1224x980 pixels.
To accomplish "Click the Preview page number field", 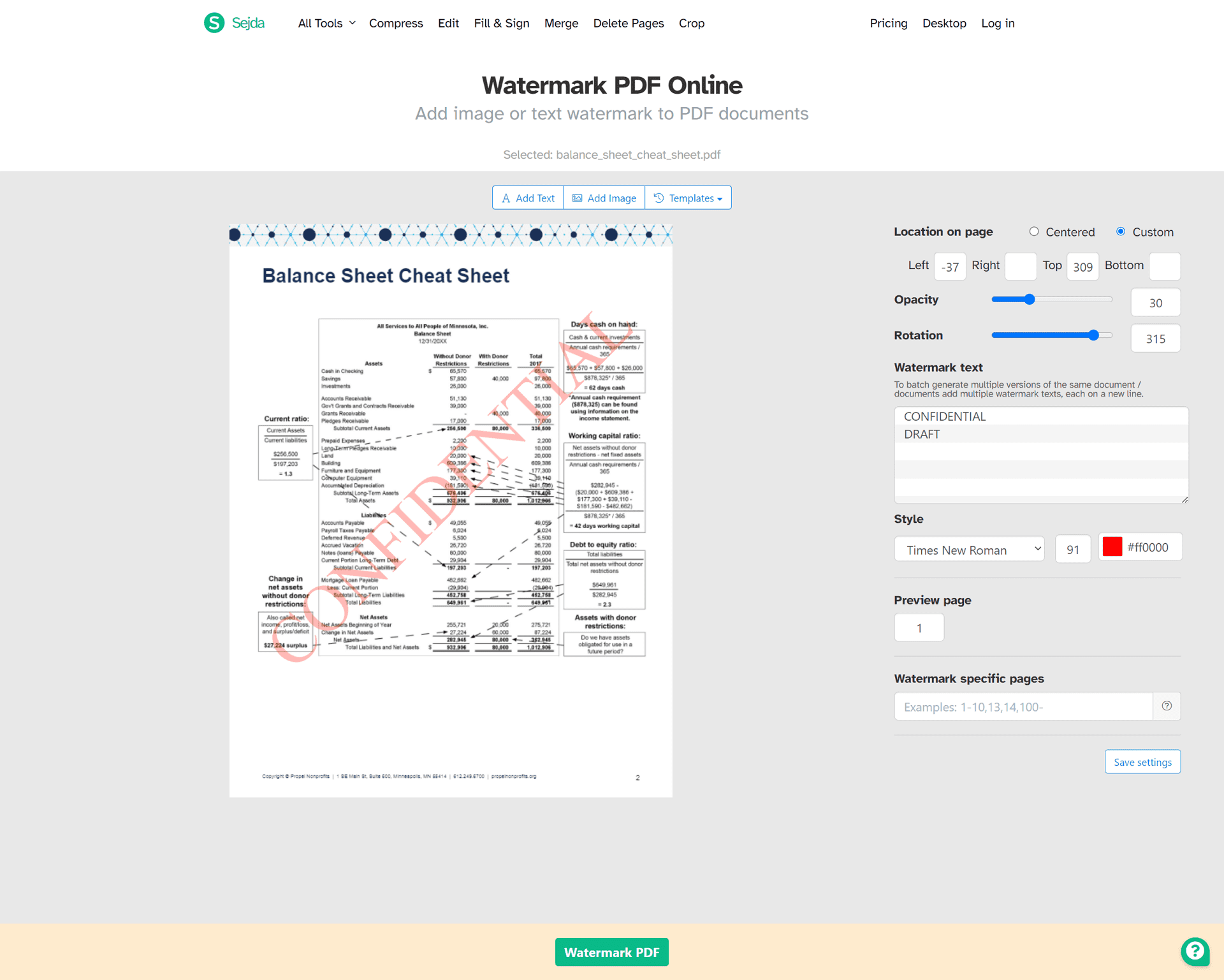I will click(x=919, y=627).
